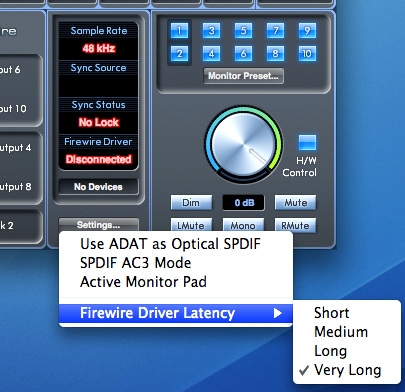Select monitor preset button 4
The width and height of the screenshot is (405, 392).
[x=211, y=54]
